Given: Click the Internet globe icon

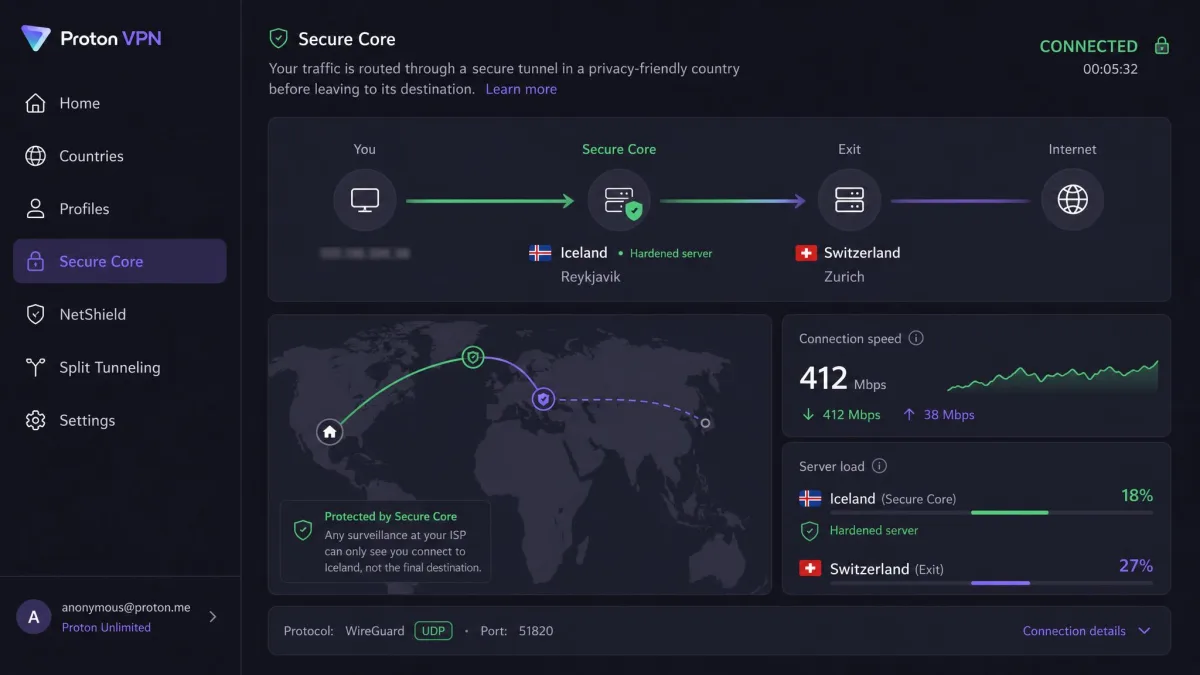Looking at the screenshot, I should tap(1072, 200).
